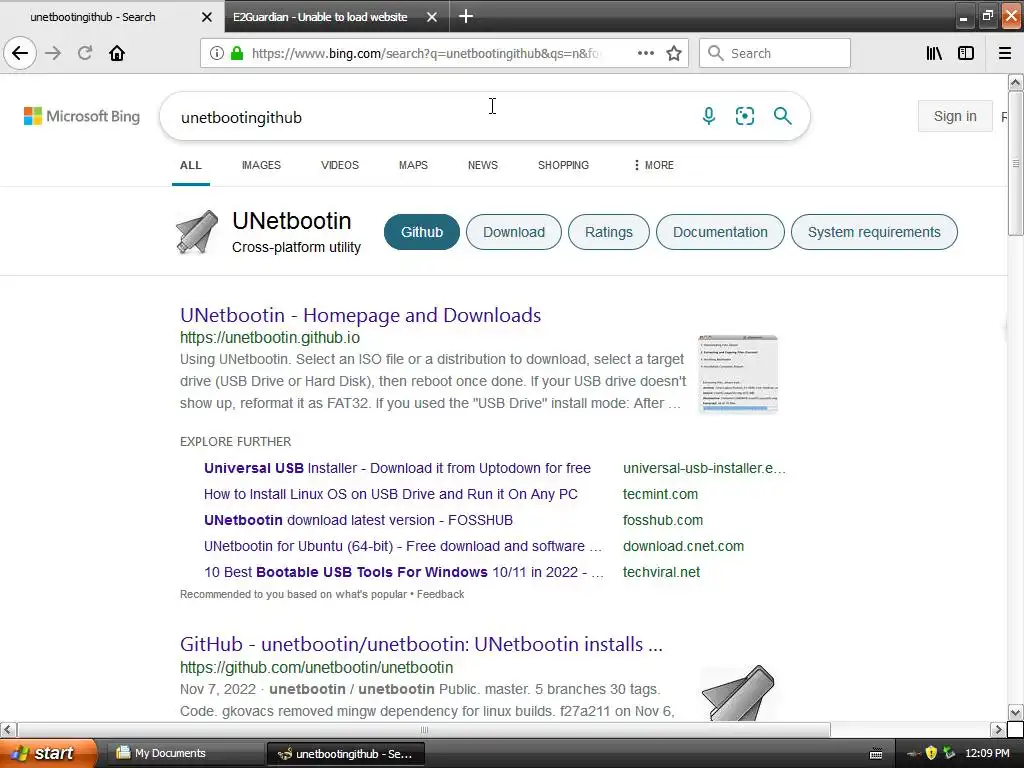This screenshot has height=768, width=1024.
Task: Open UNetbootin download FOSSHUB link
Action: click(x=358, y=520)
